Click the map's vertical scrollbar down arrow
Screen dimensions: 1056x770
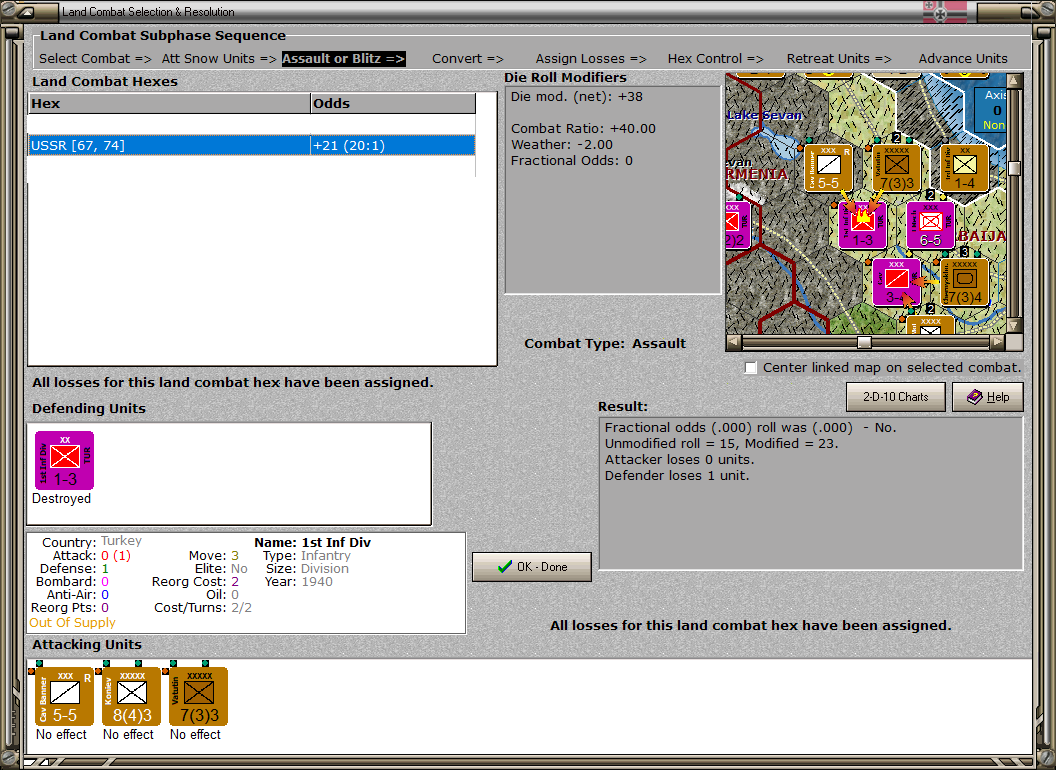[1014, 326]
